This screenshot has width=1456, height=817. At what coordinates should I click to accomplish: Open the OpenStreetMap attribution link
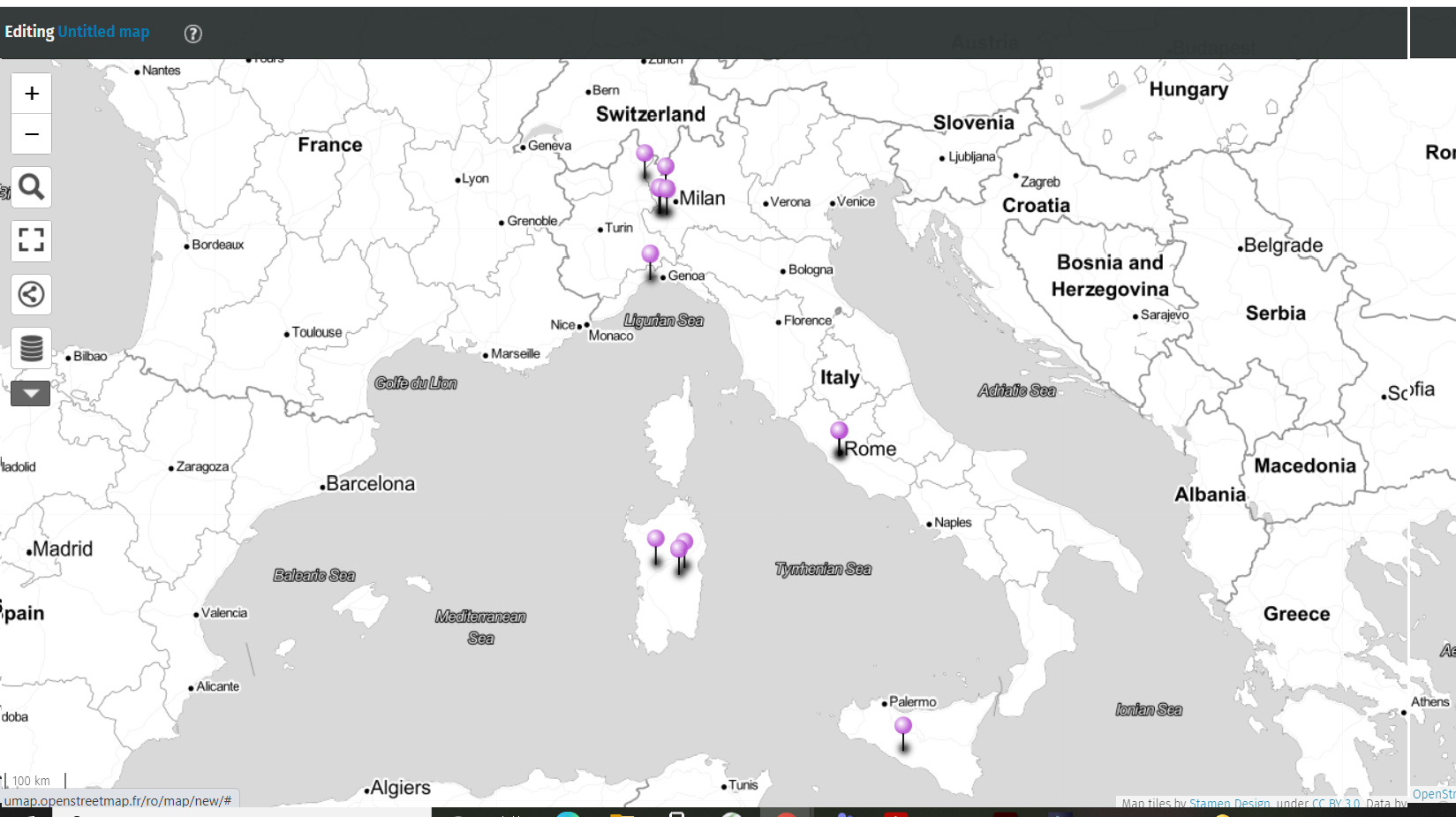coord(1433,794)
